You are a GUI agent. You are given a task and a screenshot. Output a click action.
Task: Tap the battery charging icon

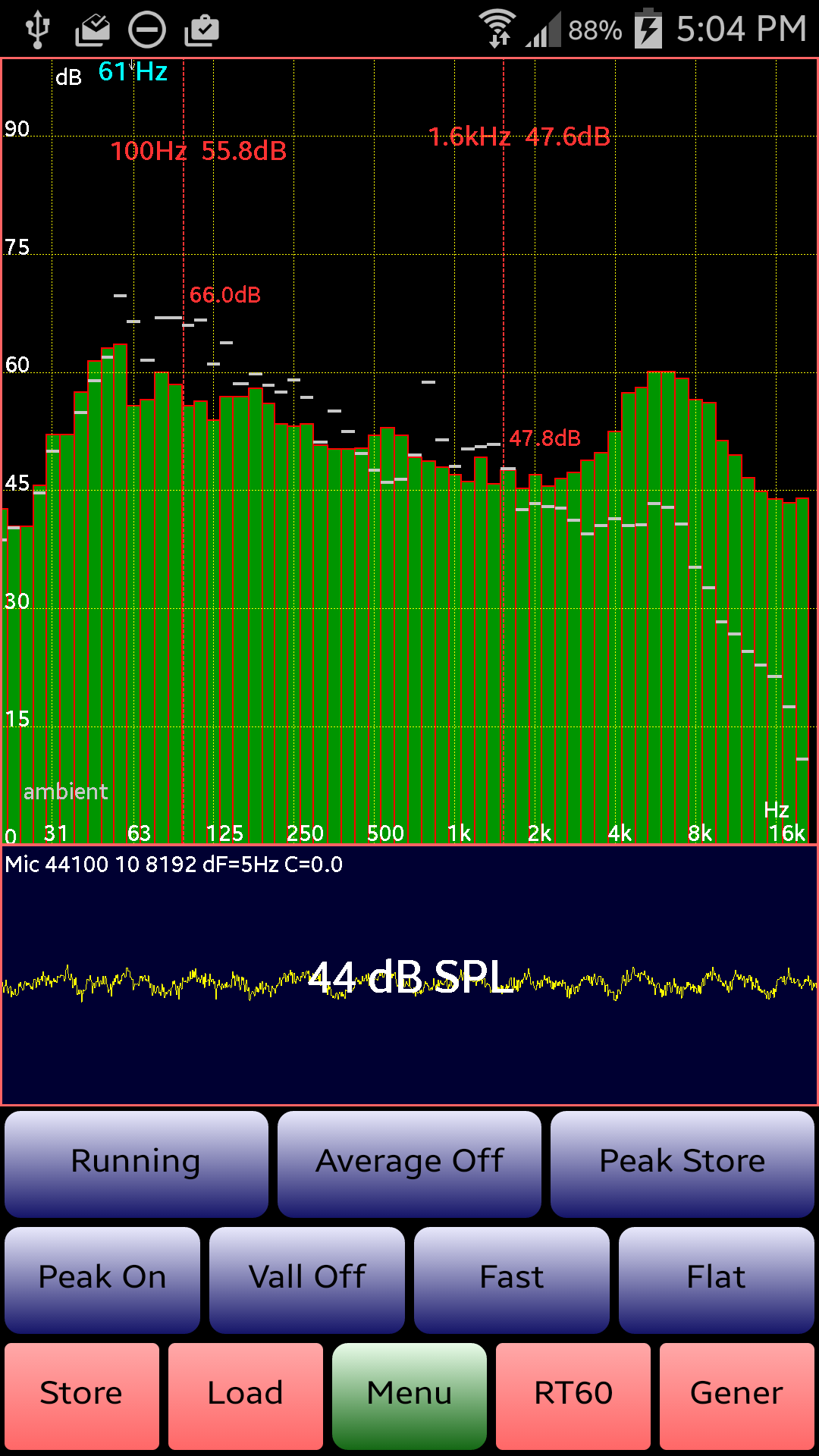pos(648,28)
